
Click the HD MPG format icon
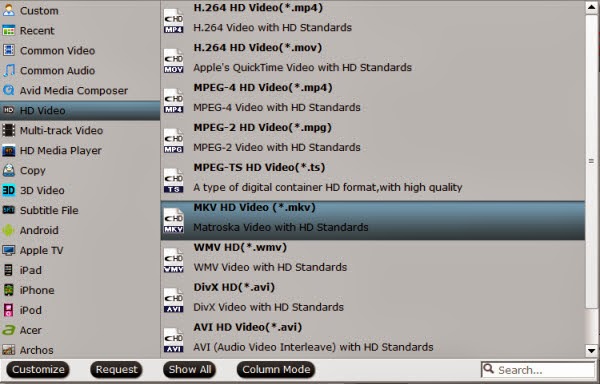tap(174, 141)
